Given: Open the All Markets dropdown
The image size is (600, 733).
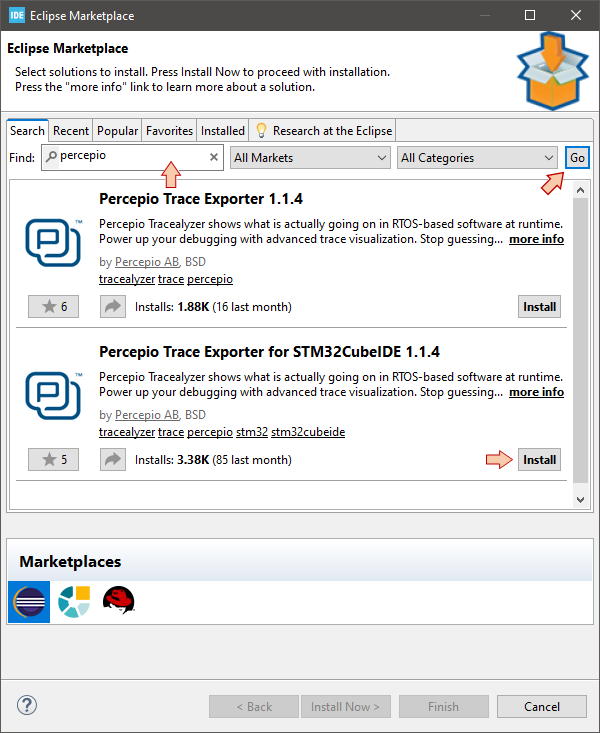Looking at the screenshot, I should tap(310, 158).
